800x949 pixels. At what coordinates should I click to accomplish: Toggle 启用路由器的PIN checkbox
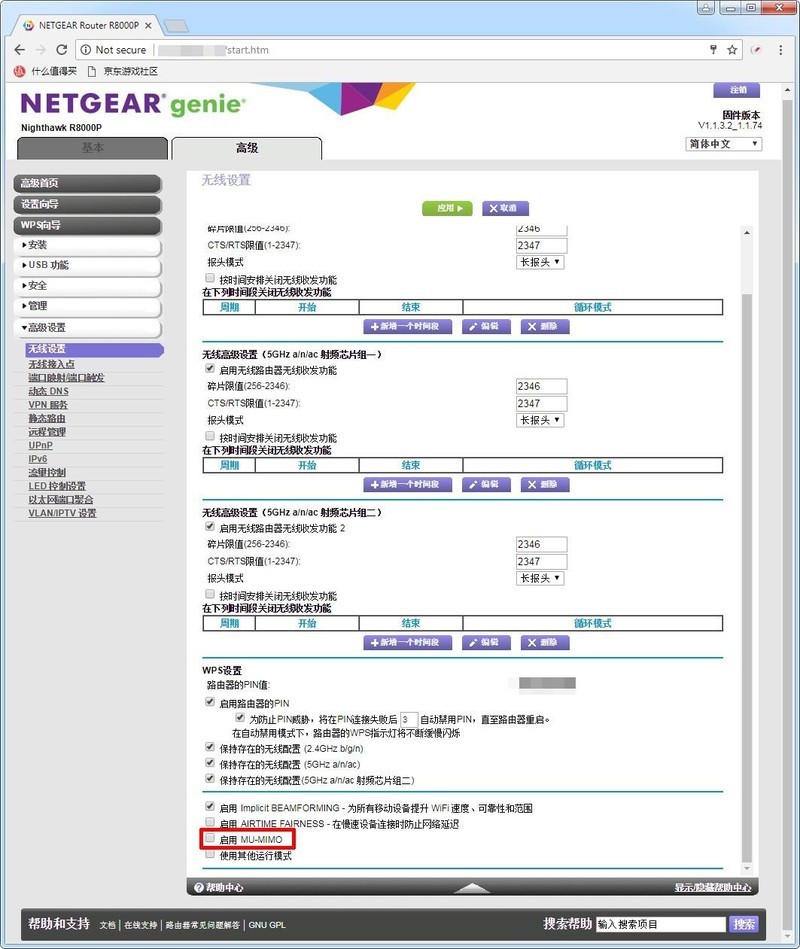click(x=210, y=701)
